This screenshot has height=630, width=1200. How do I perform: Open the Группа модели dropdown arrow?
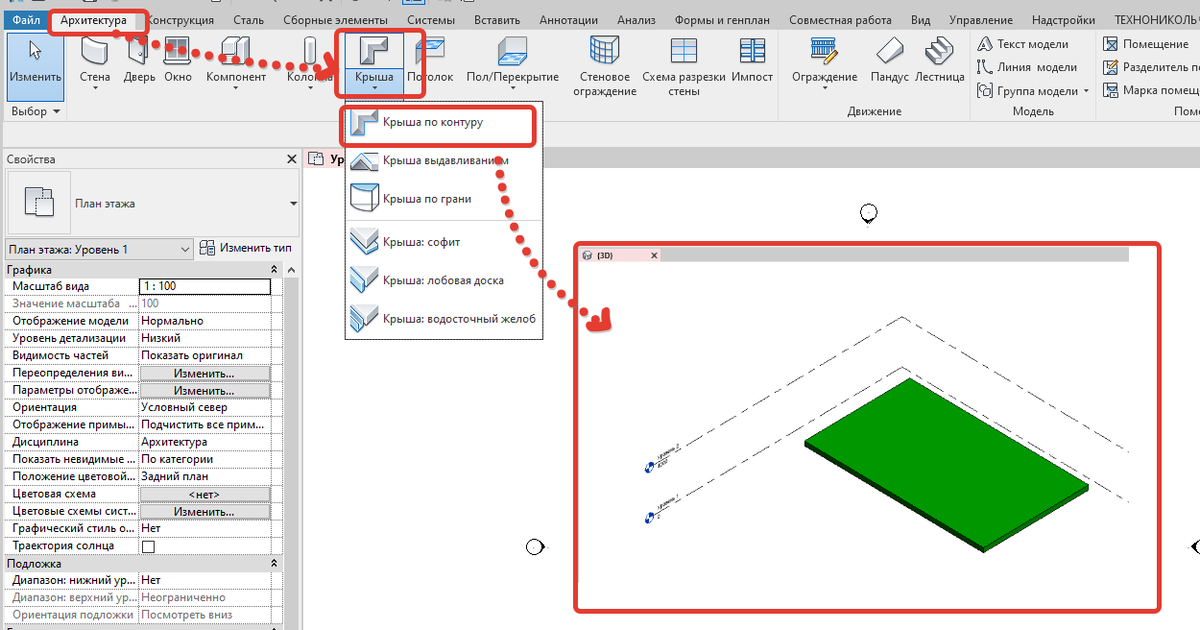[x=1086, y=91]
